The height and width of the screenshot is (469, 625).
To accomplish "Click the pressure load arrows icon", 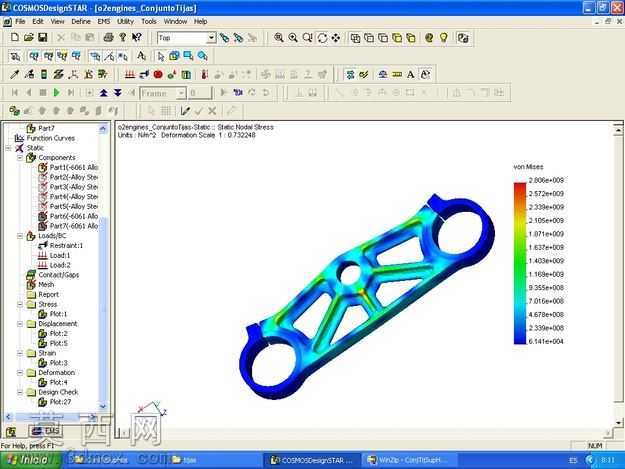I will pos(130,74).
